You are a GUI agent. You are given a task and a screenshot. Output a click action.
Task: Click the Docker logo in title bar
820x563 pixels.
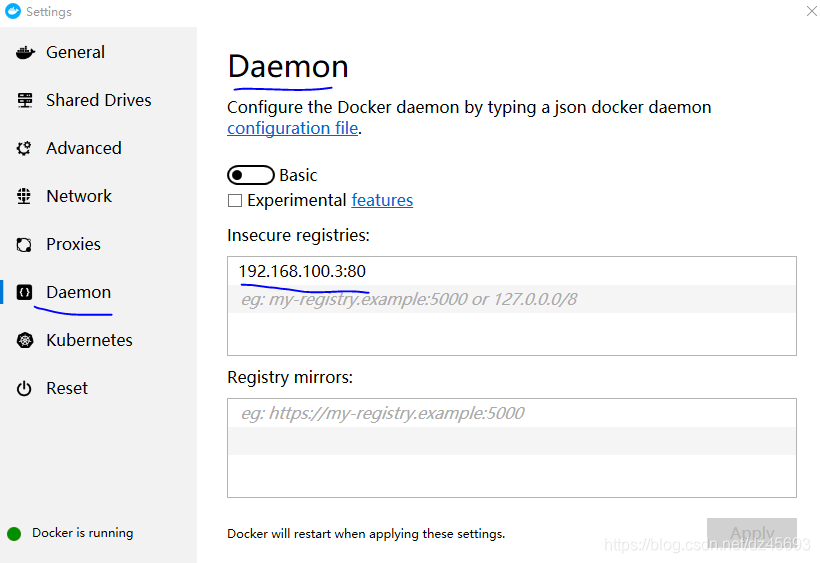13,11
